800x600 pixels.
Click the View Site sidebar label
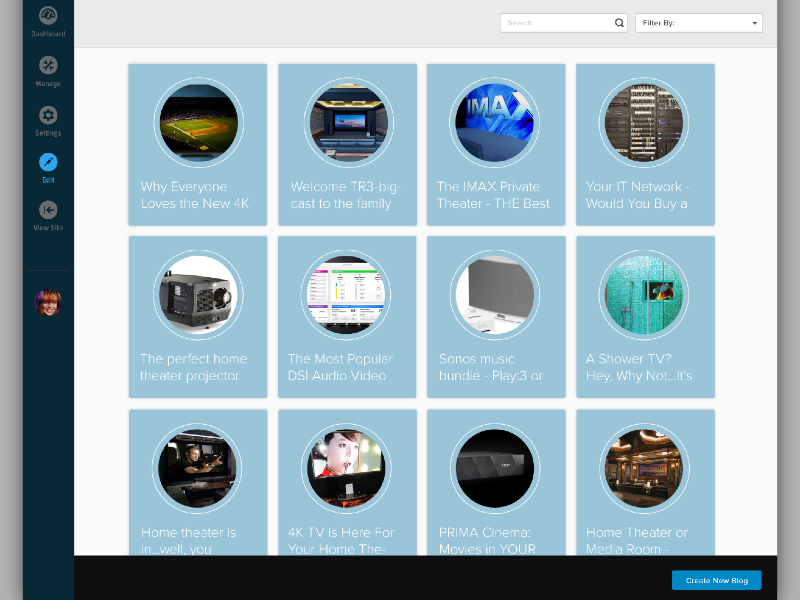coord(48,228)
